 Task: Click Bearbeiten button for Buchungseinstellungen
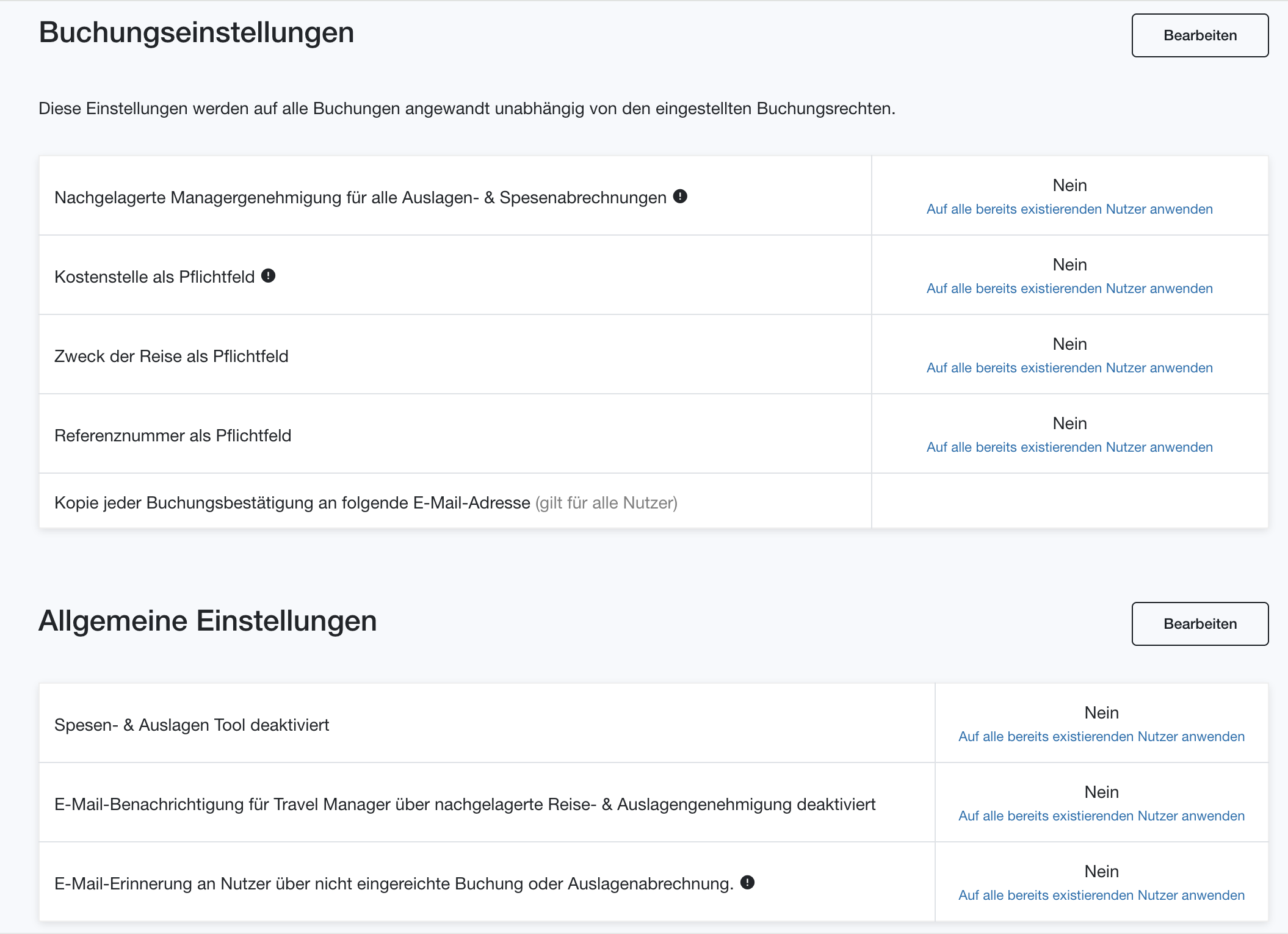pos(1199,35)
